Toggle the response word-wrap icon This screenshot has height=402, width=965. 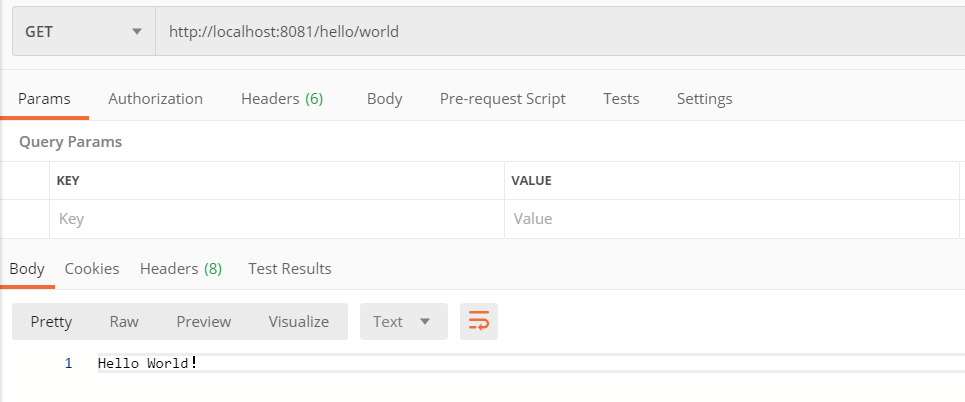478,321
